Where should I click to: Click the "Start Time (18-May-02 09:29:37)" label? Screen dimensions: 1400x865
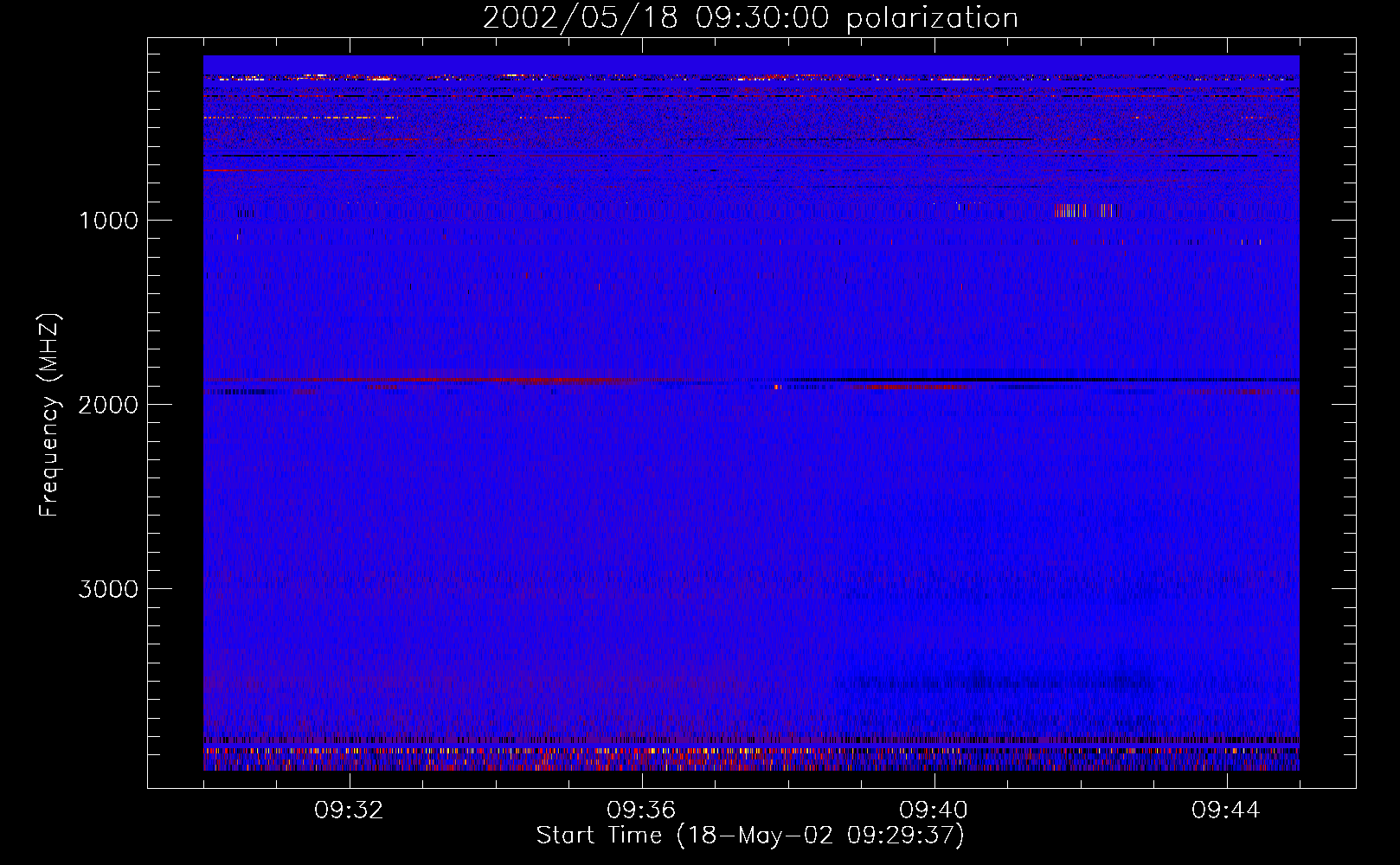pos(750,836)
